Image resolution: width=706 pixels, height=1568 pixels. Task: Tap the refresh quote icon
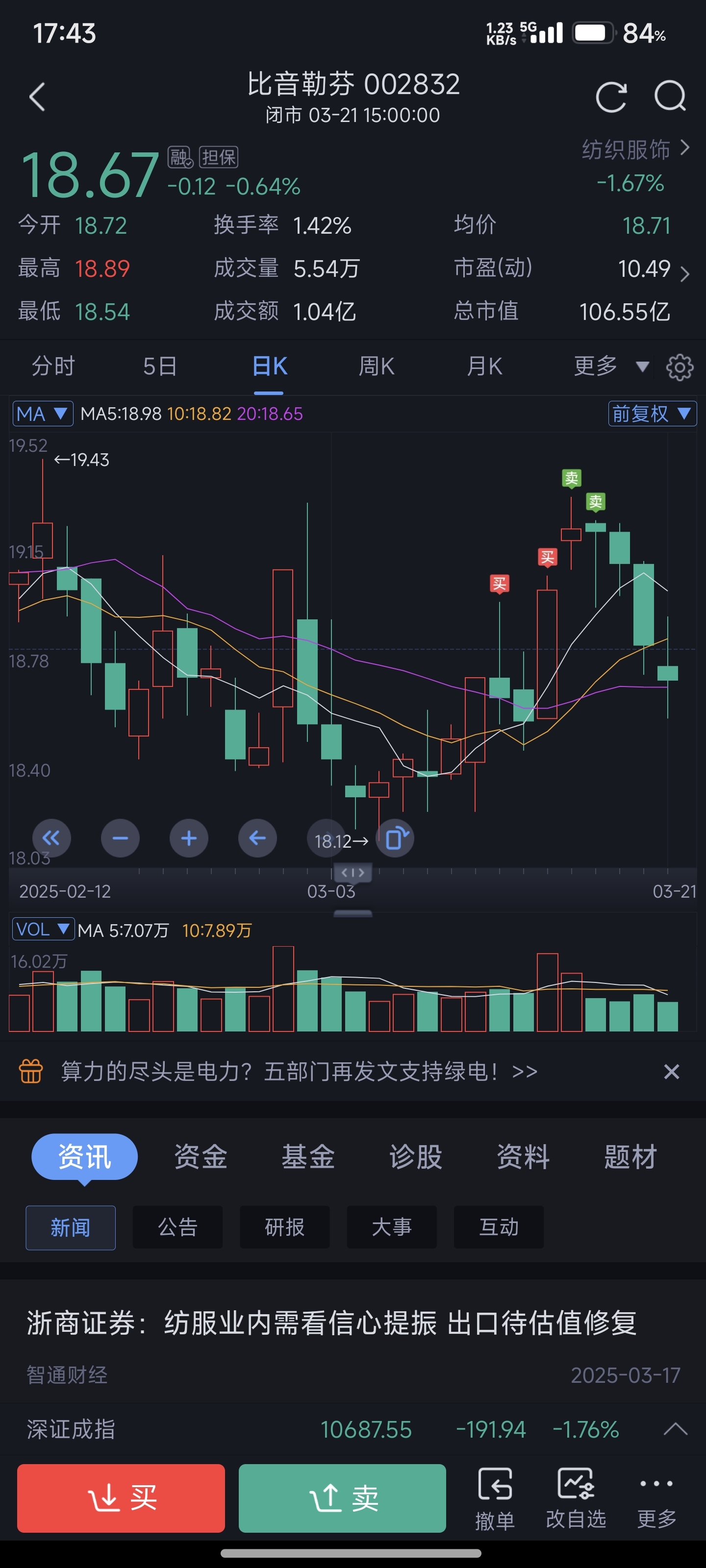(x=611, y=97)
